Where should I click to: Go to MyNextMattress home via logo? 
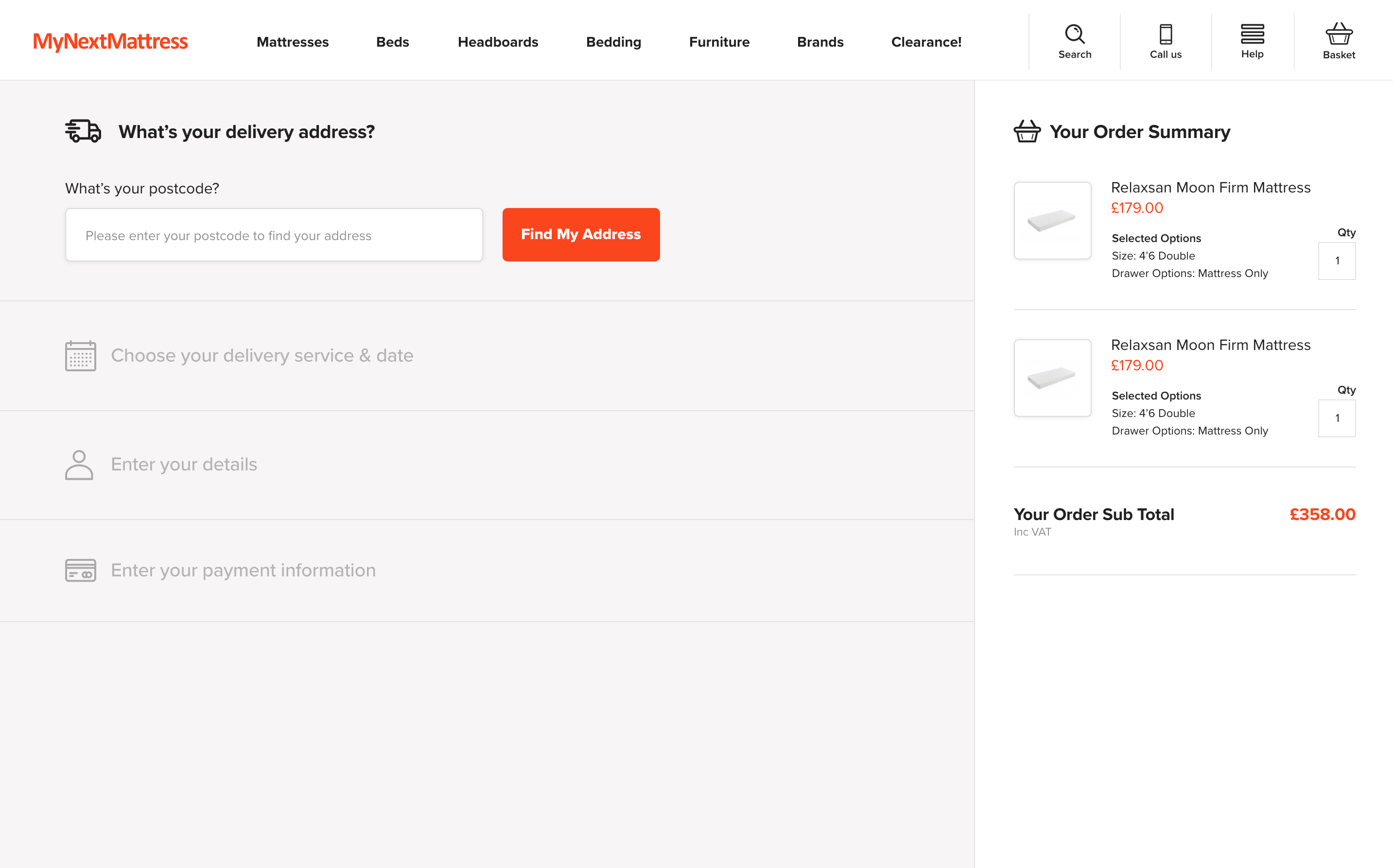tap(110, 41)
